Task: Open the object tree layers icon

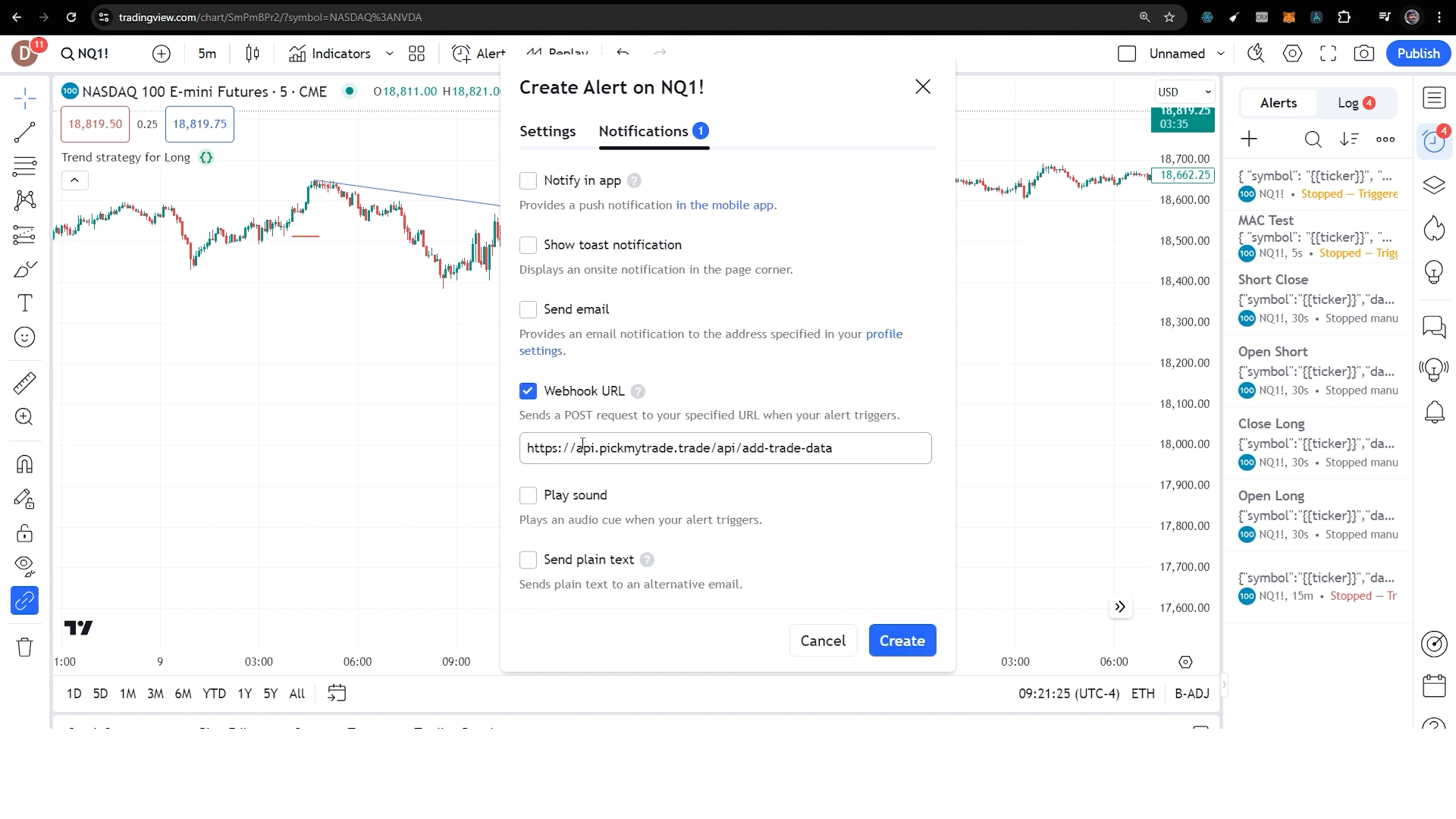Action: coord(1434,185)
